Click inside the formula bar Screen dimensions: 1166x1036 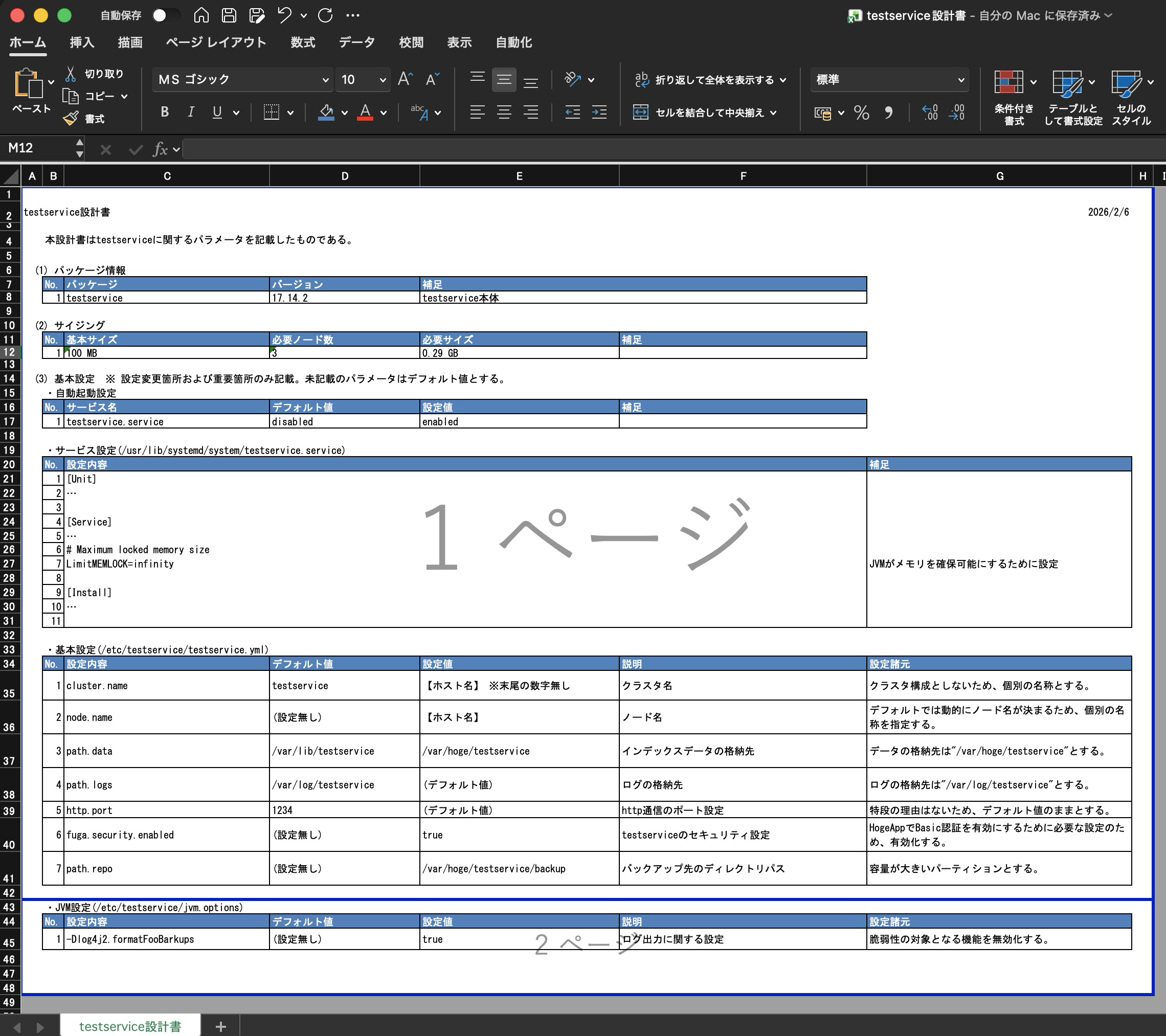pyautogui.click(x=456, y=149)
